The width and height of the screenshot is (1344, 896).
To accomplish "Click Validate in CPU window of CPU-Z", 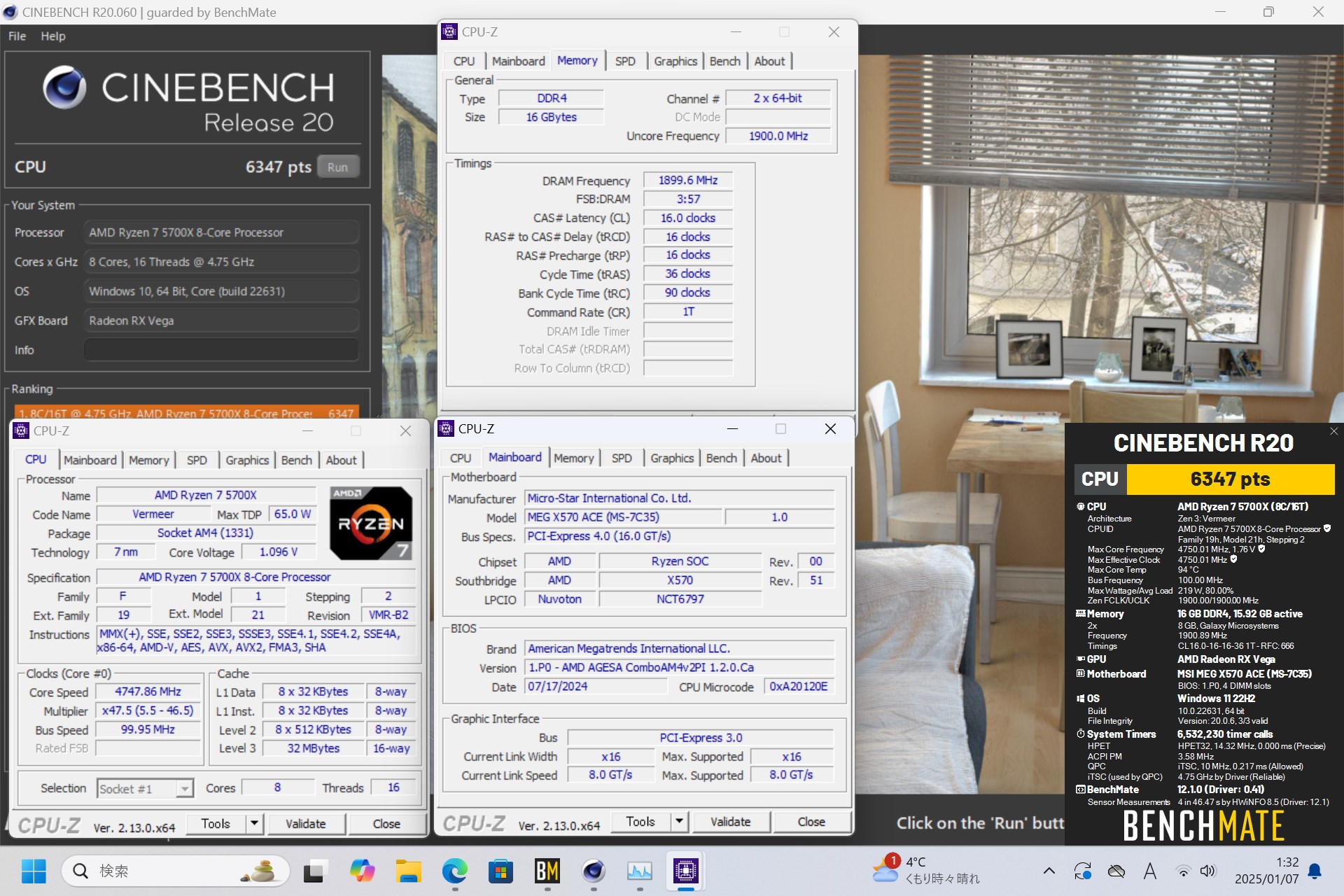I will point(306,824).
